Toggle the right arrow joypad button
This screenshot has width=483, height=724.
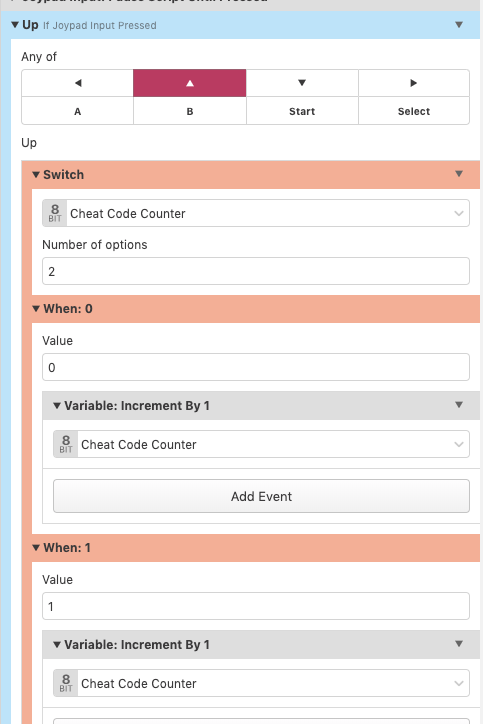click(414, 83)
